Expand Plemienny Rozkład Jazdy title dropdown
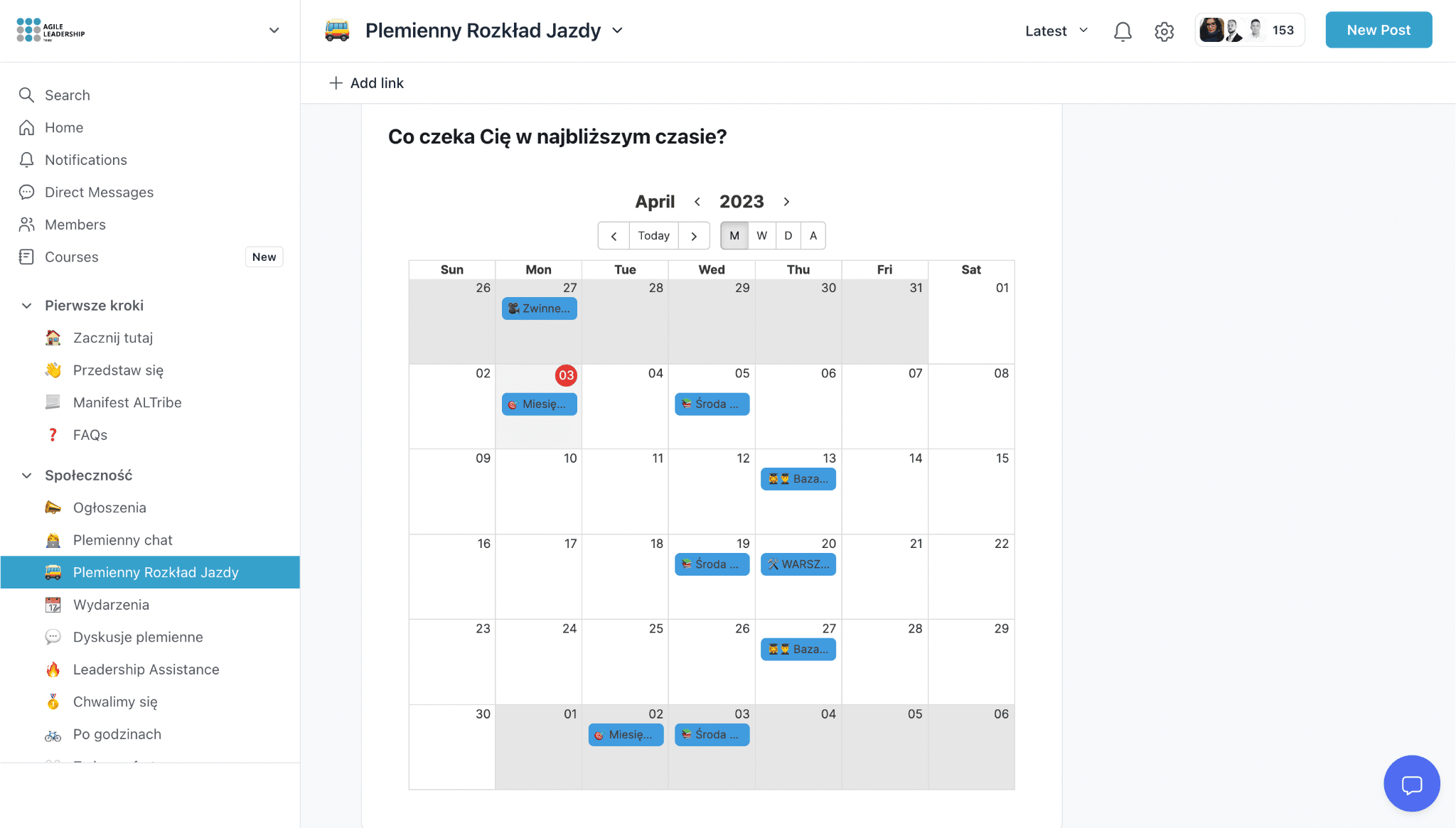This screenshot has width=1456, height=828. 617,31
